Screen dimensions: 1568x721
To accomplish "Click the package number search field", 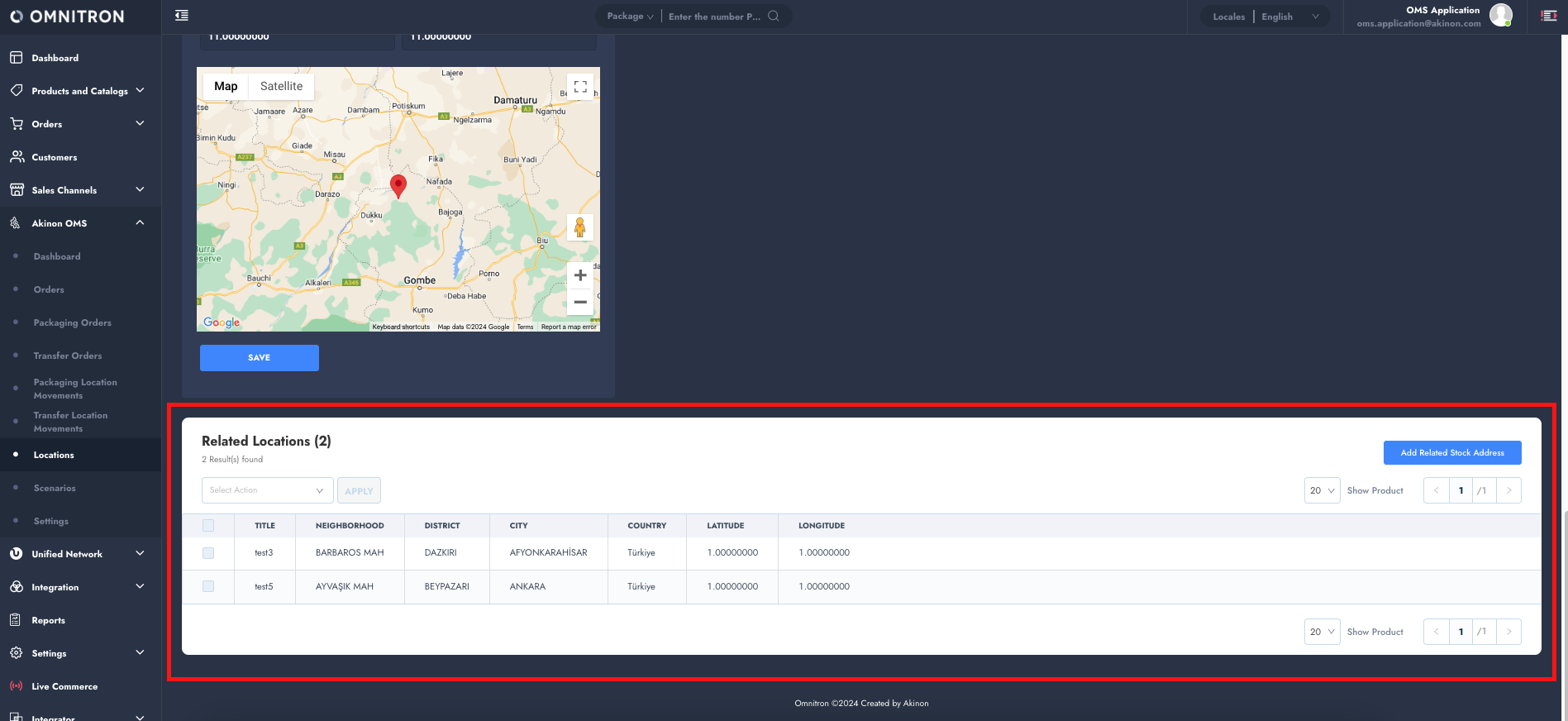I will coord(714,17).
